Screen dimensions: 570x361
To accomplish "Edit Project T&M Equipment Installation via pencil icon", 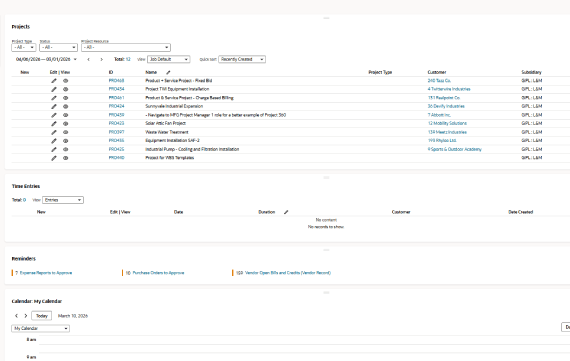I will 54,89.
